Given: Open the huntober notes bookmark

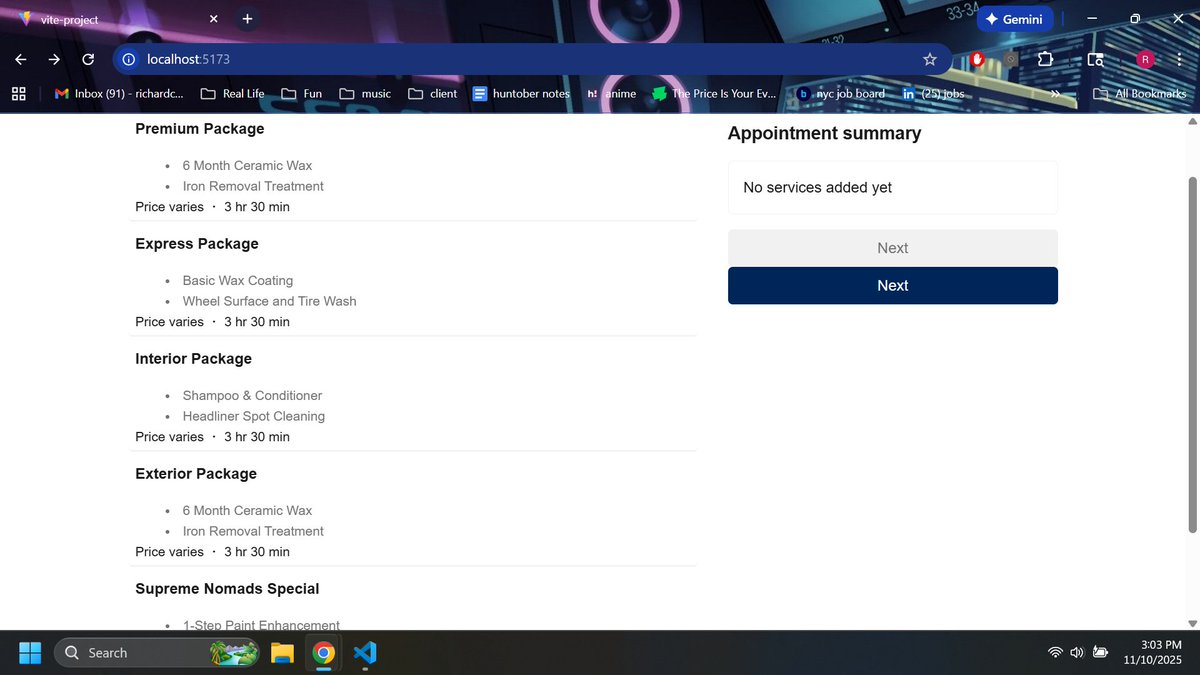Looking at the screenshot, I should point(521,93).
